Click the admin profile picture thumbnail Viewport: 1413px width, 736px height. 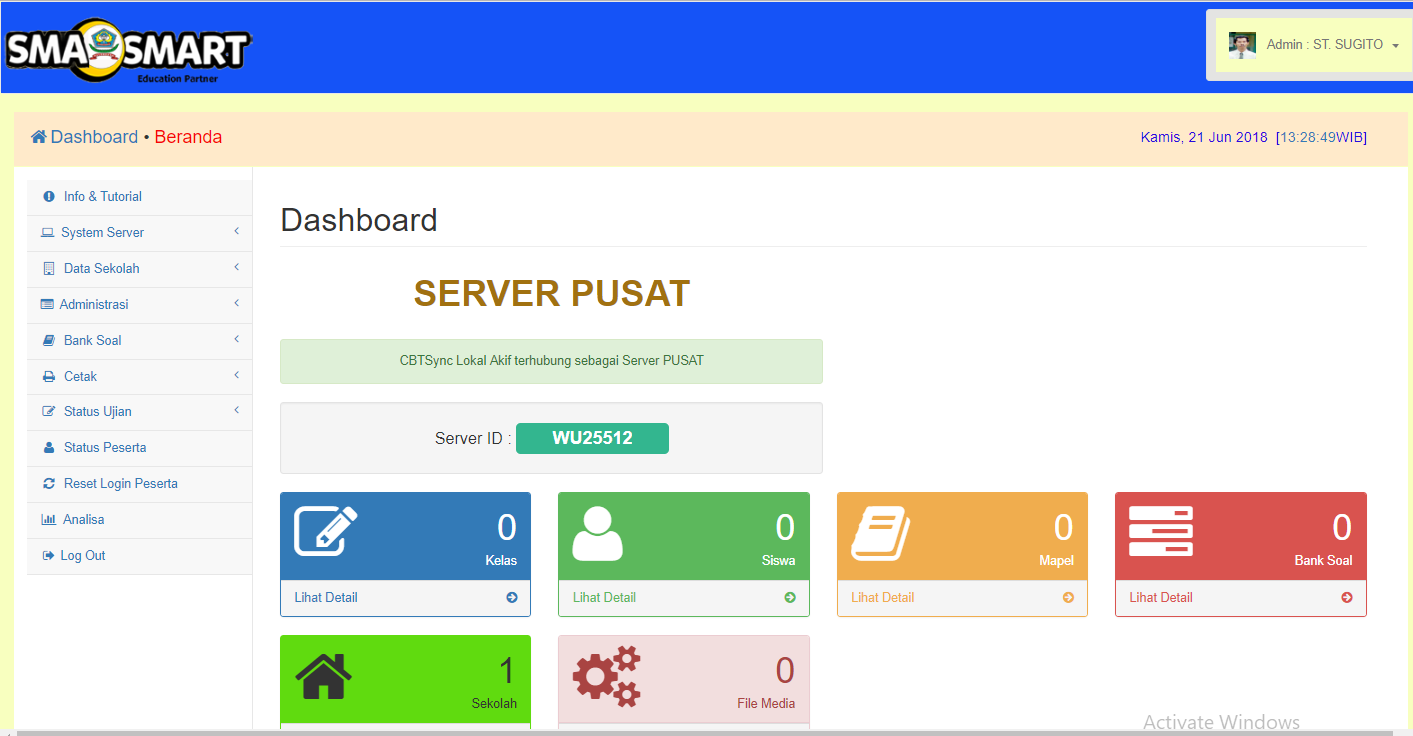1241,44
